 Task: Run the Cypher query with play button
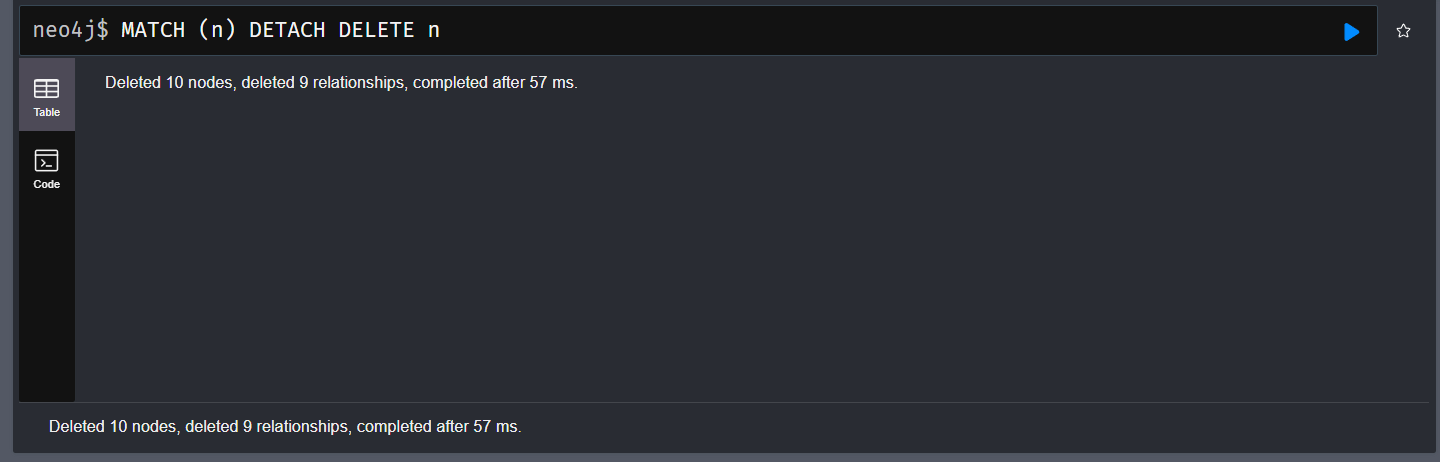pyautogui.click(x=1351, y=32)
